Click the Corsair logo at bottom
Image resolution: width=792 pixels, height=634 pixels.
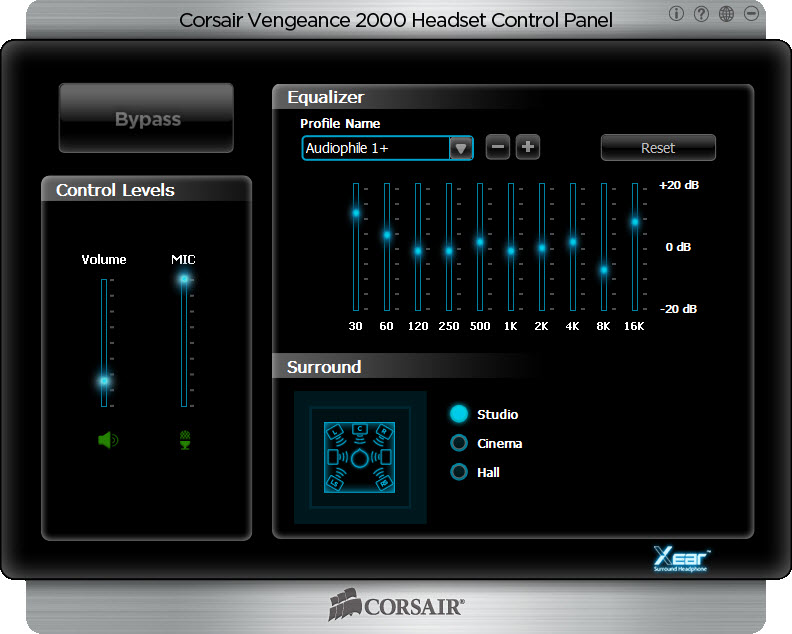tap(396, 605)
